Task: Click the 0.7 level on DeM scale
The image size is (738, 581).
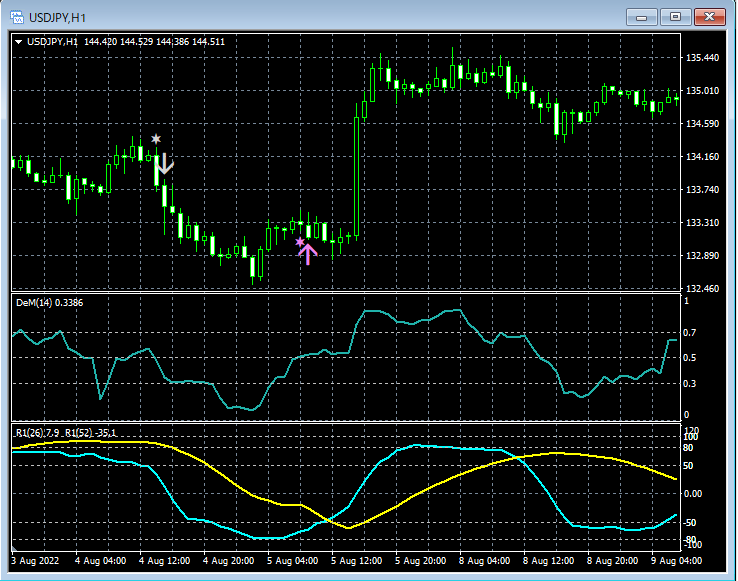Action: (x=688, y=333)
